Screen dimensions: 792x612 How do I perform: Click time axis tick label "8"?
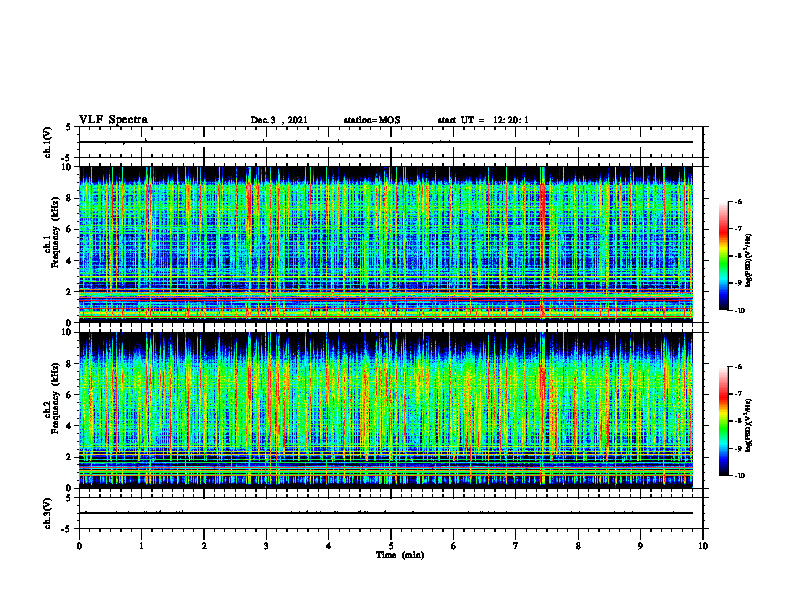(x=578, y=546)
